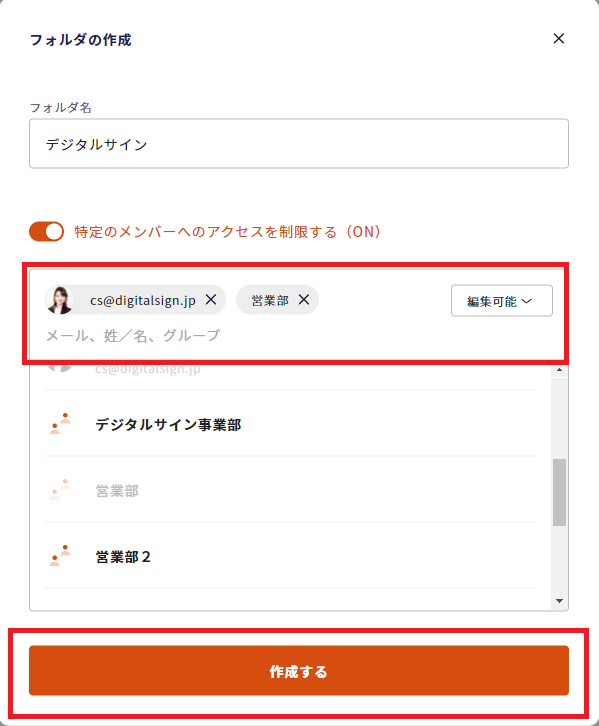This screenshot has width=599, height=726.
Task: Focus the フォルダ名 input field
Action: pos(299,144)
